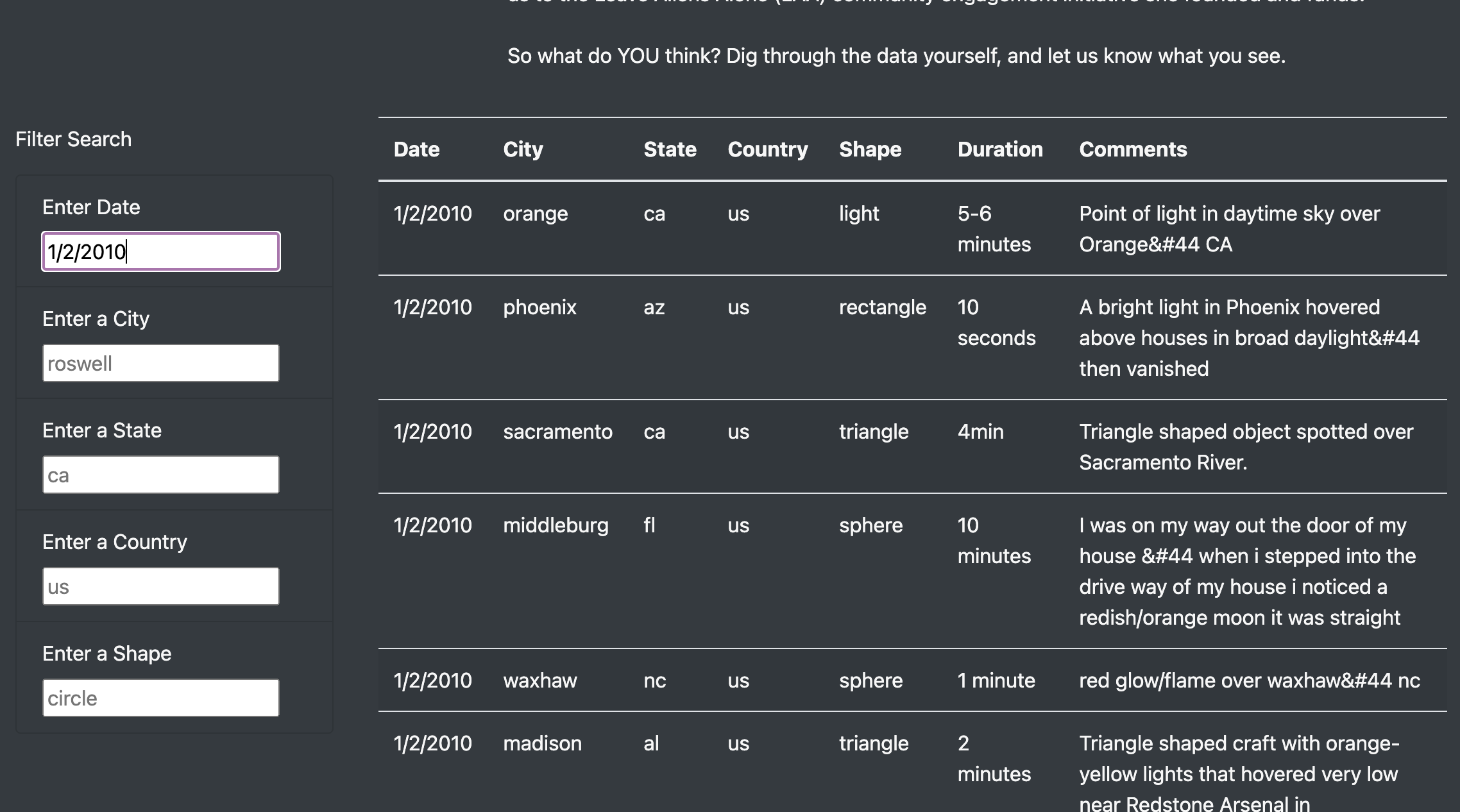Click the rectangle shape cell
This screenshot has width=1460, height=812.
tap(882, 307)
